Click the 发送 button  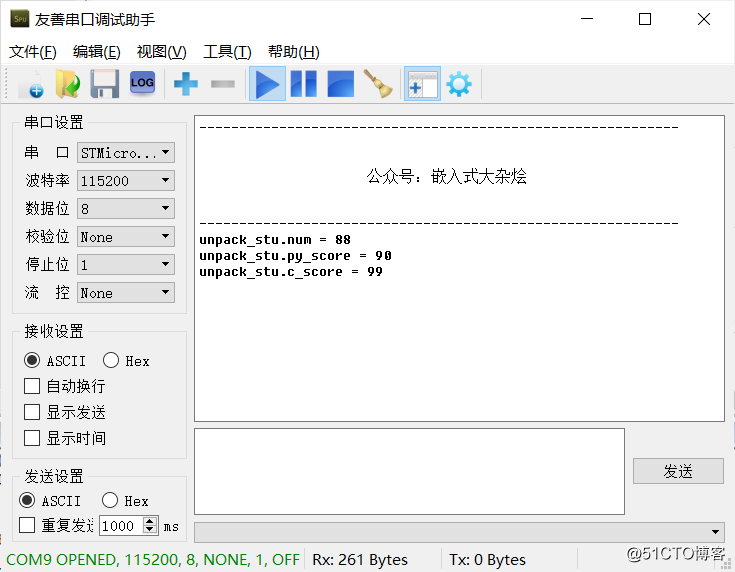(x=678, y=471)
